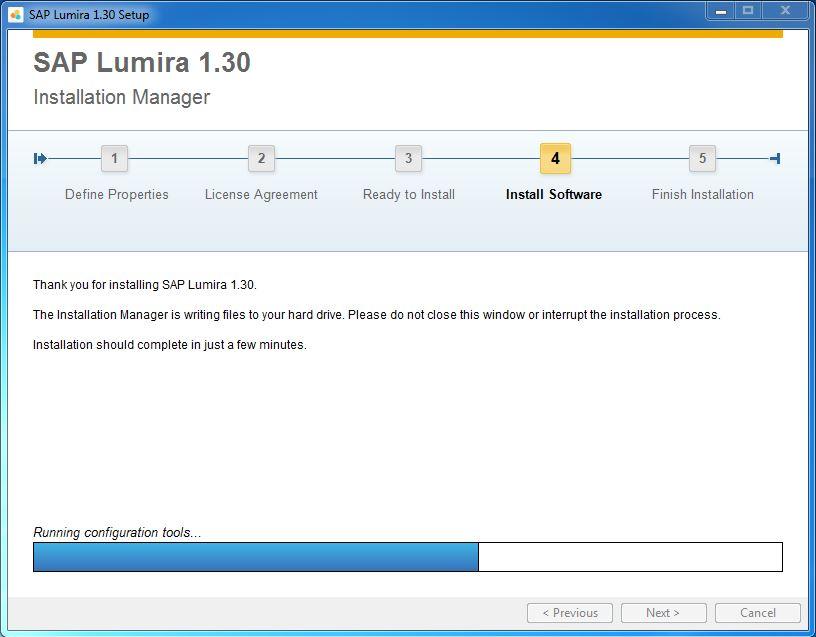Image resolution: width=816 pixels, height=637 pixels.
Task: Select the Define Properties step label
Action: click(x=117, y=195)
